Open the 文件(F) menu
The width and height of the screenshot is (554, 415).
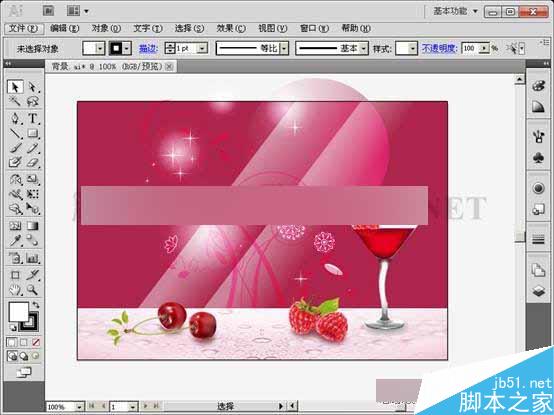tap(24, 28)
